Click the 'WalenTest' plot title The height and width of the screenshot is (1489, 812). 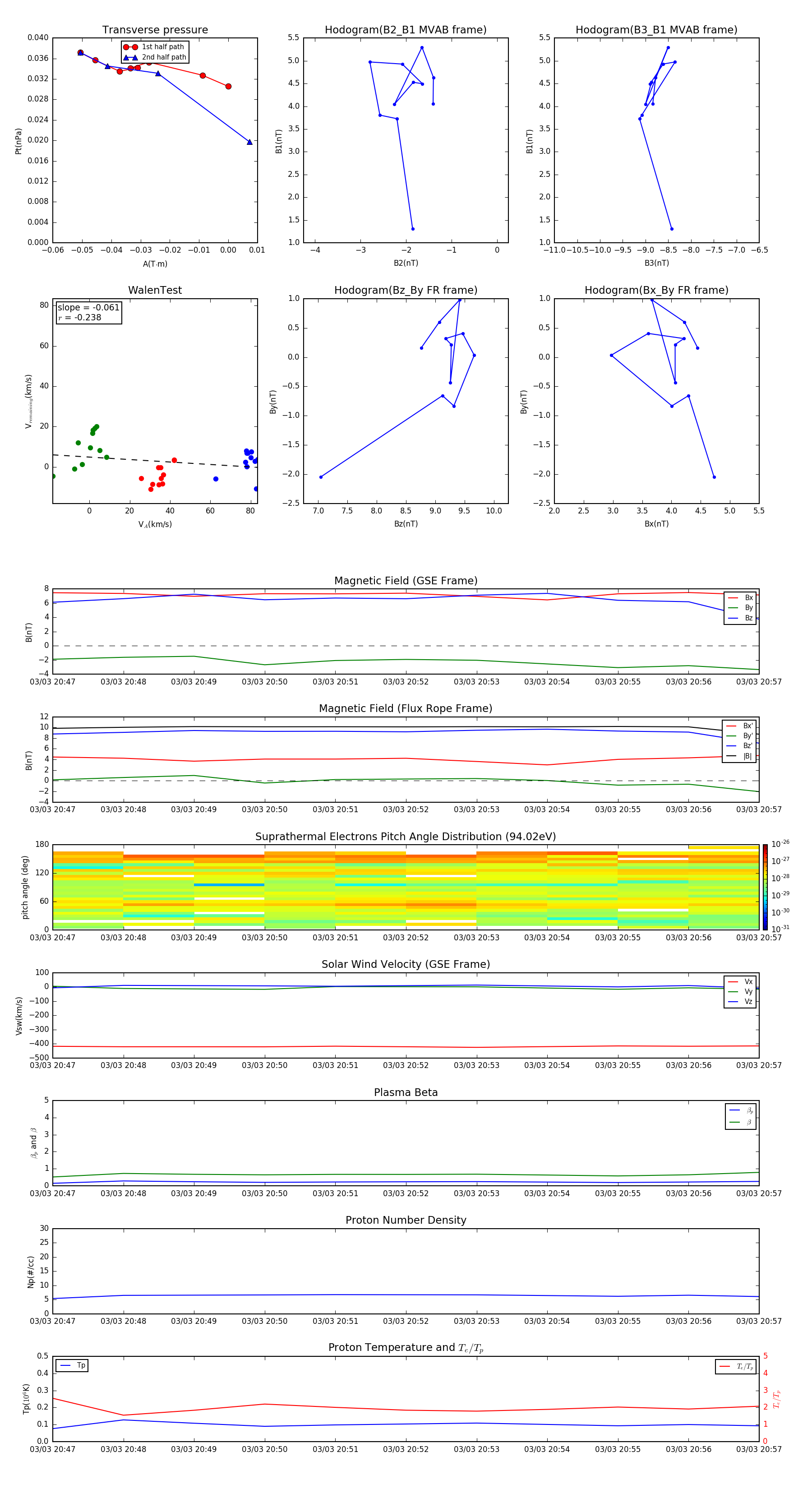155,290
